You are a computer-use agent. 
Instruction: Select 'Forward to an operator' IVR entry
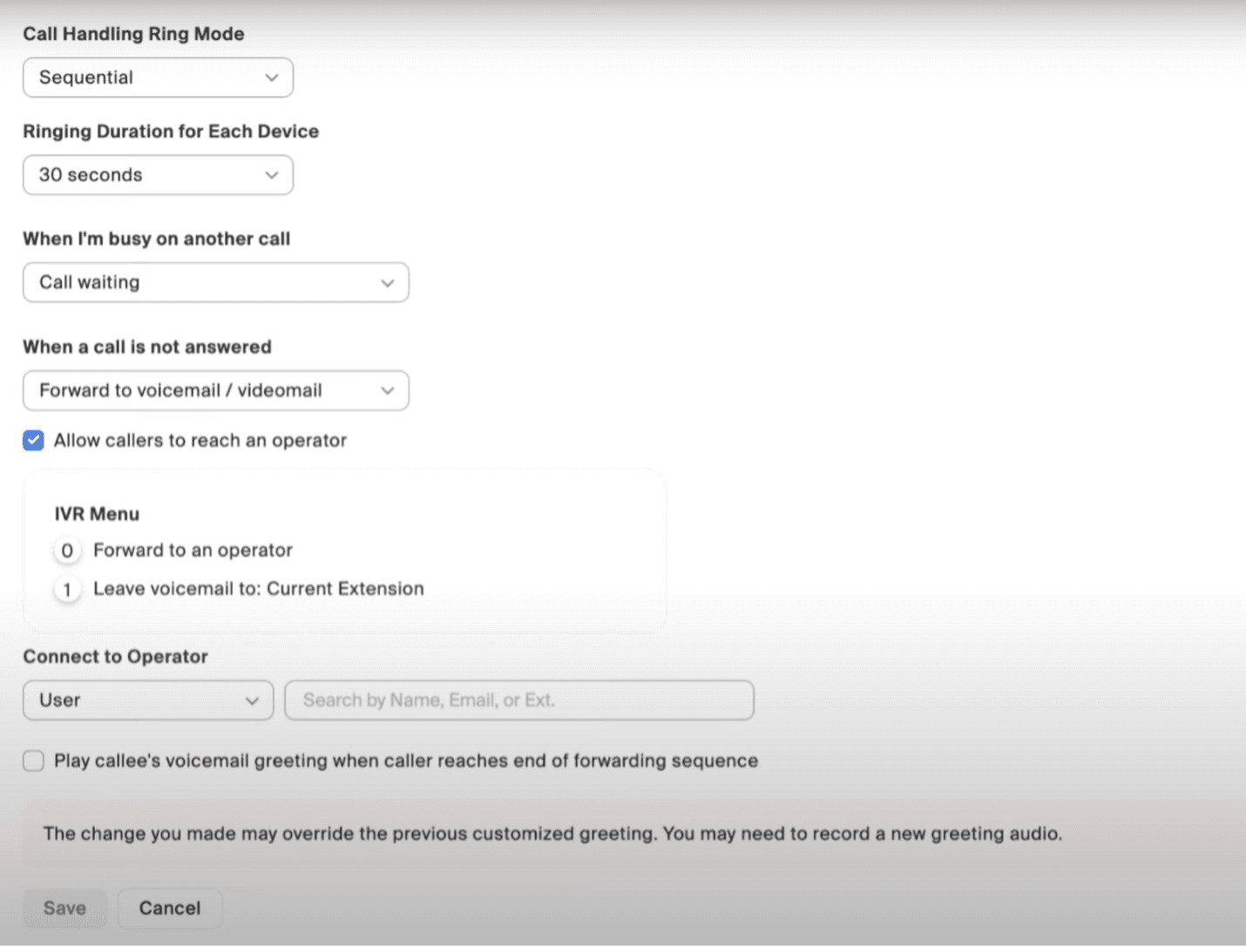pos(193,550)
